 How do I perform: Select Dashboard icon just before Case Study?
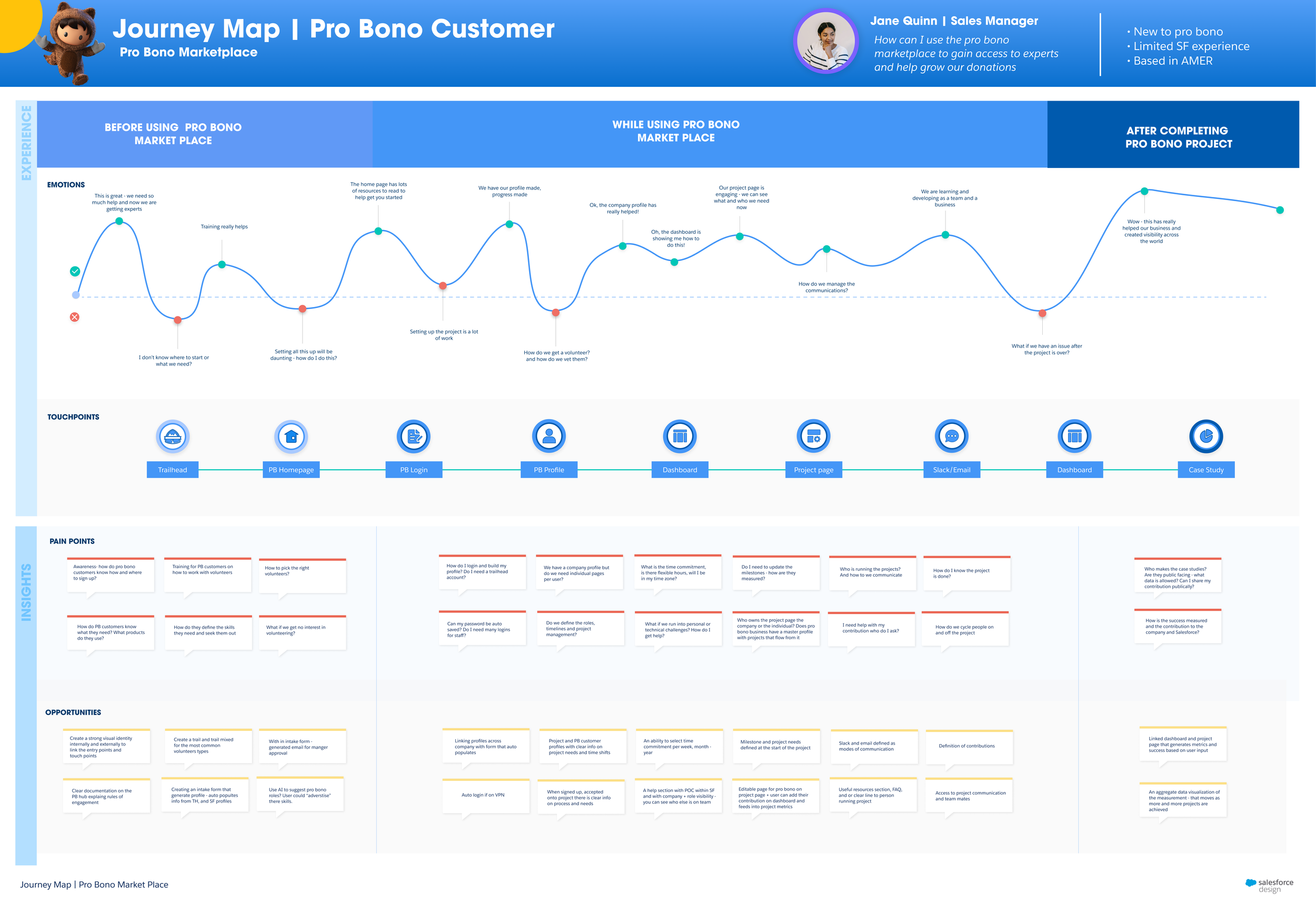pos(1074,437)
